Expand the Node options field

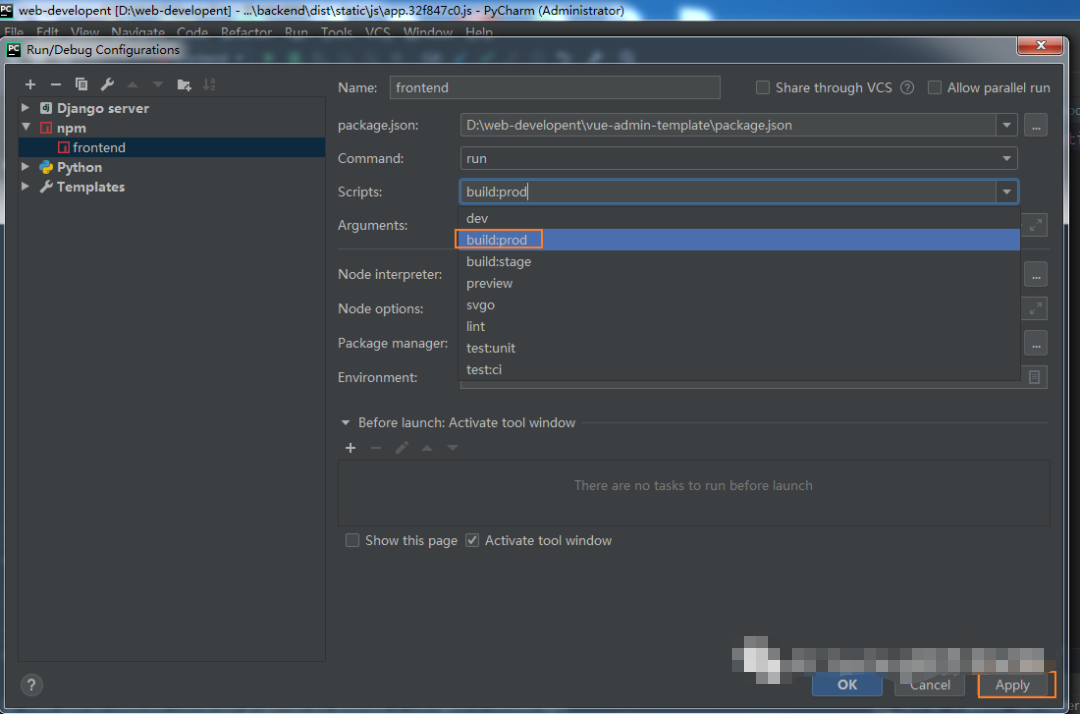1035,308
